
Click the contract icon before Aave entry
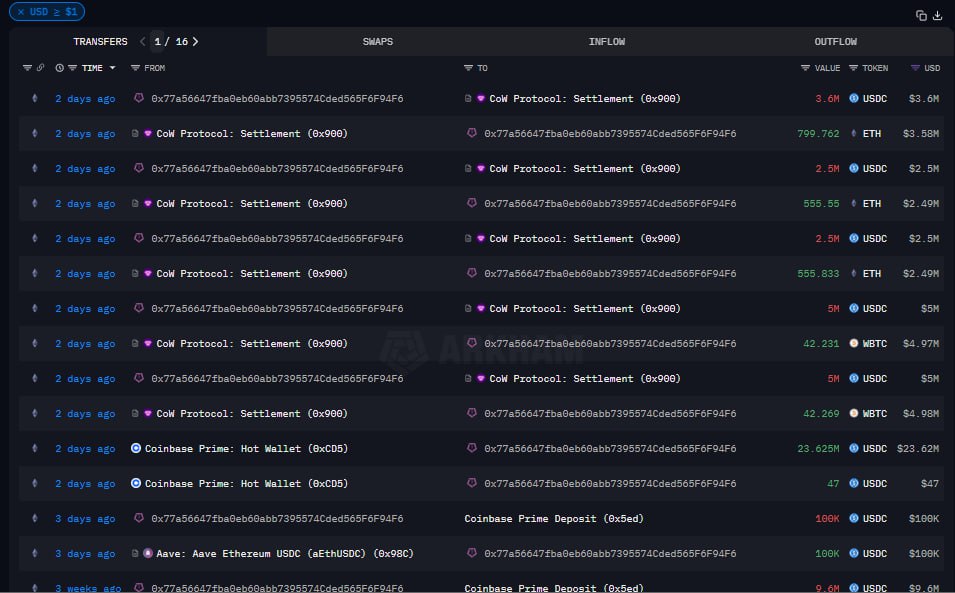pyautogui.click(x=135, y=553)
